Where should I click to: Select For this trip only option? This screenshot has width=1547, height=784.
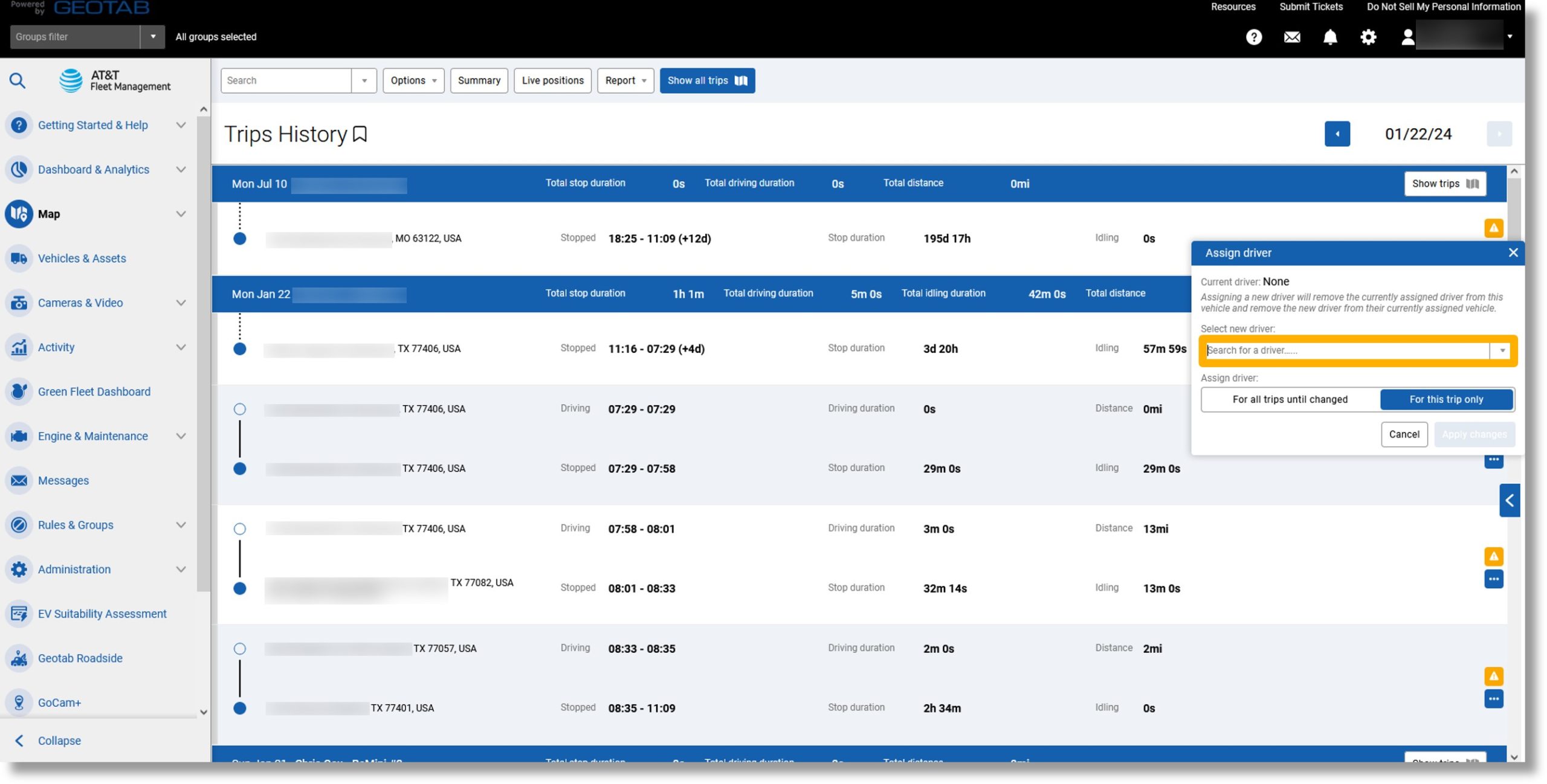pos(1446,400)
